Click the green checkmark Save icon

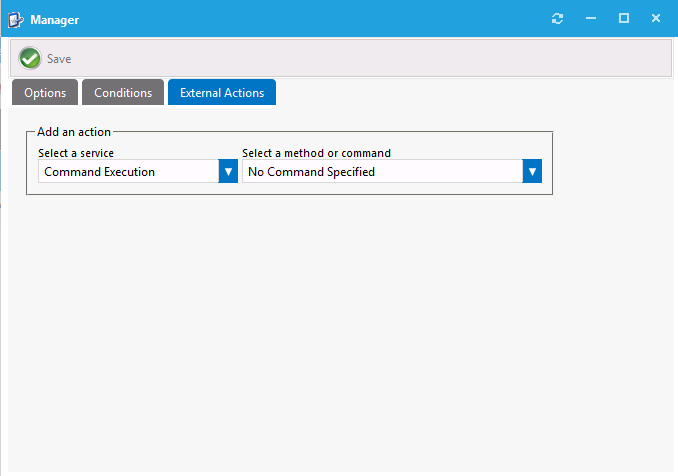30,58
